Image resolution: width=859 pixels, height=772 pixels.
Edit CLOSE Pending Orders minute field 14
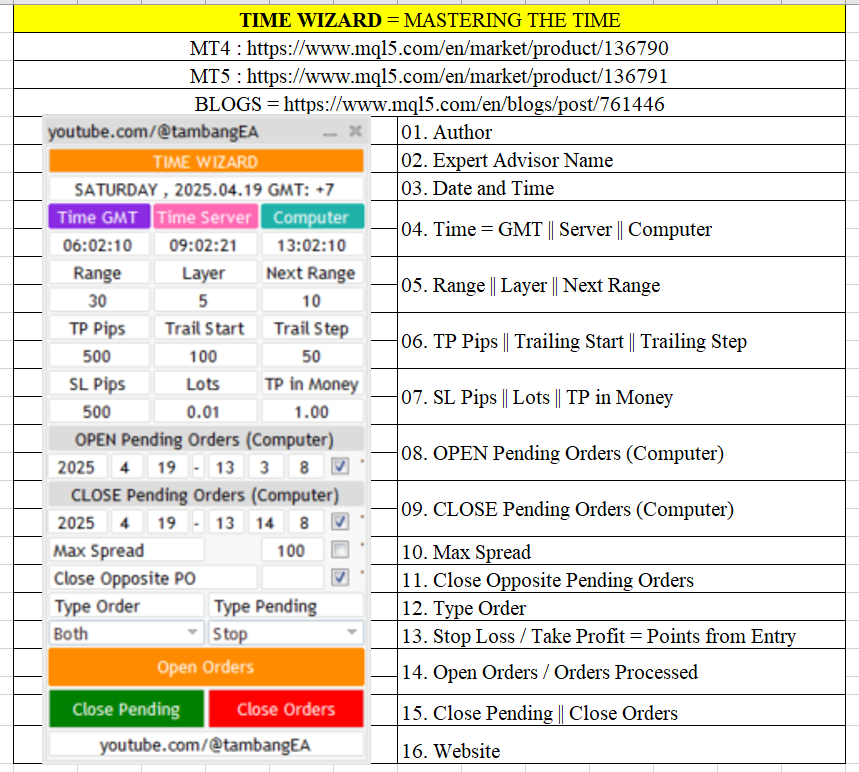[x=266, y=523]
